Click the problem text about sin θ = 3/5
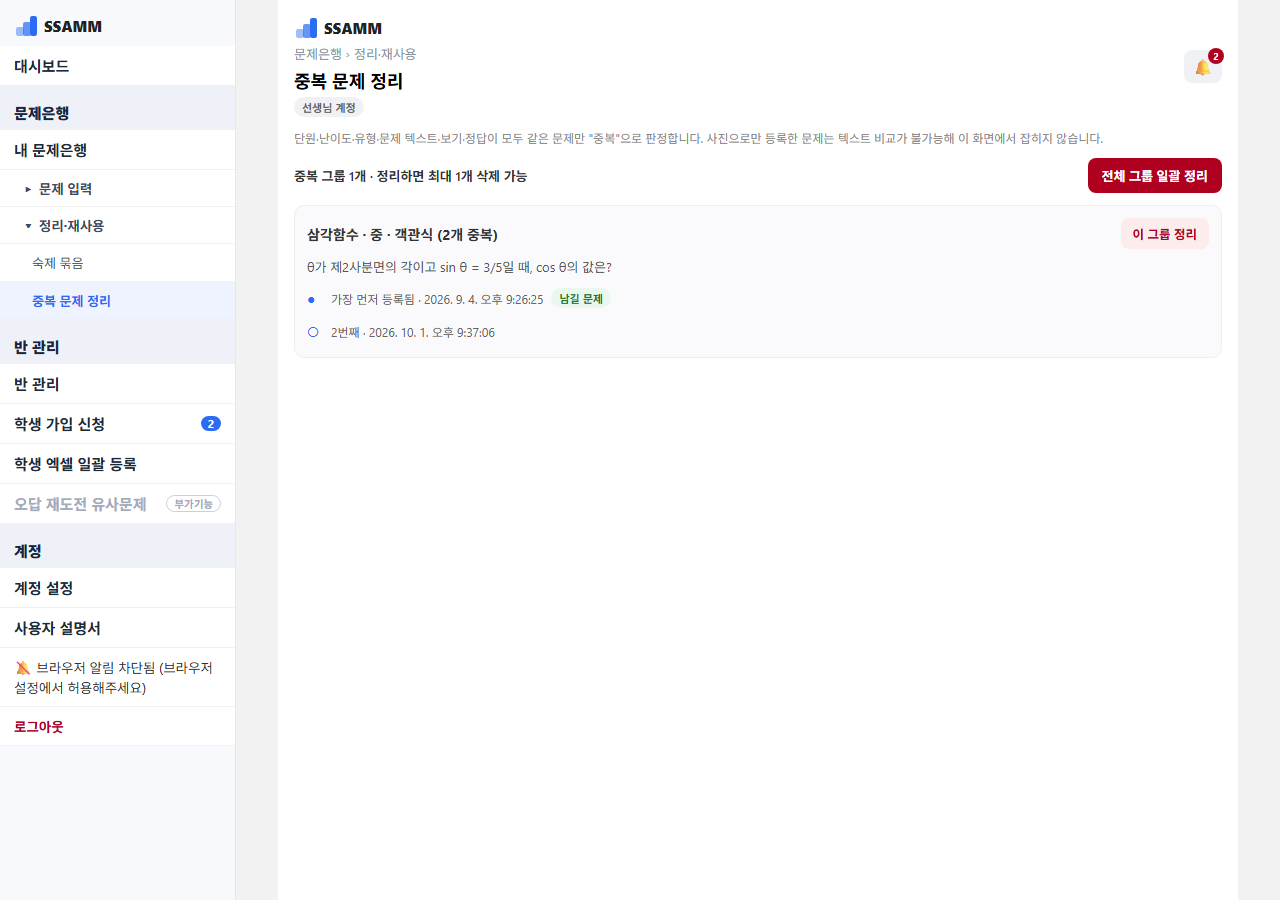This screenshot has width=1280, height=900. click(459, 267)
